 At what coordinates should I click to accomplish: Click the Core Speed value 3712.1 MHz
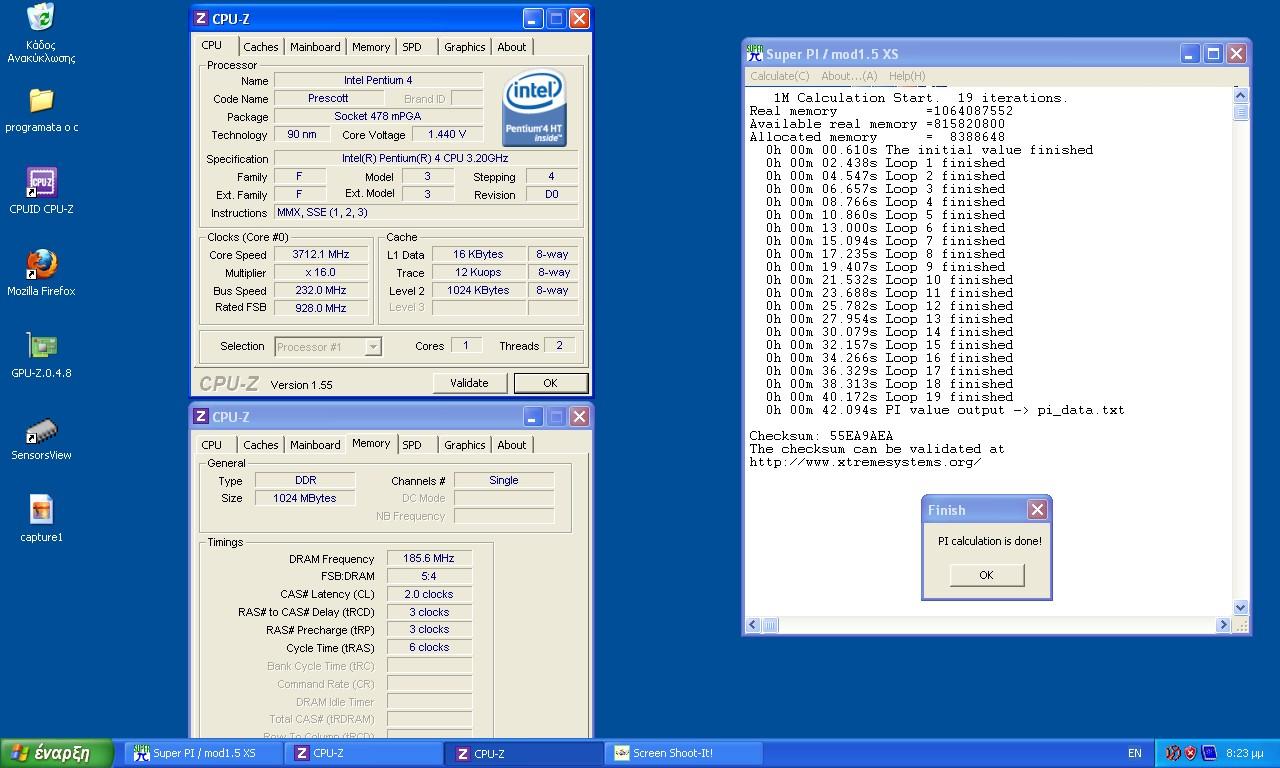point(320,255)
